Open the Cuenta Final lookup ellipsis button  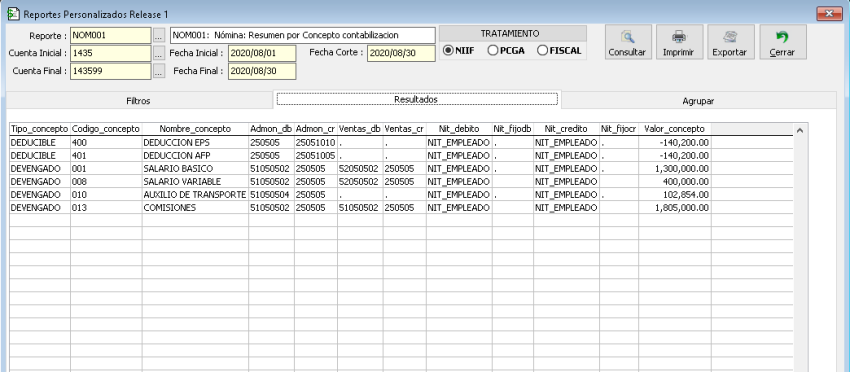click(158, 71)
